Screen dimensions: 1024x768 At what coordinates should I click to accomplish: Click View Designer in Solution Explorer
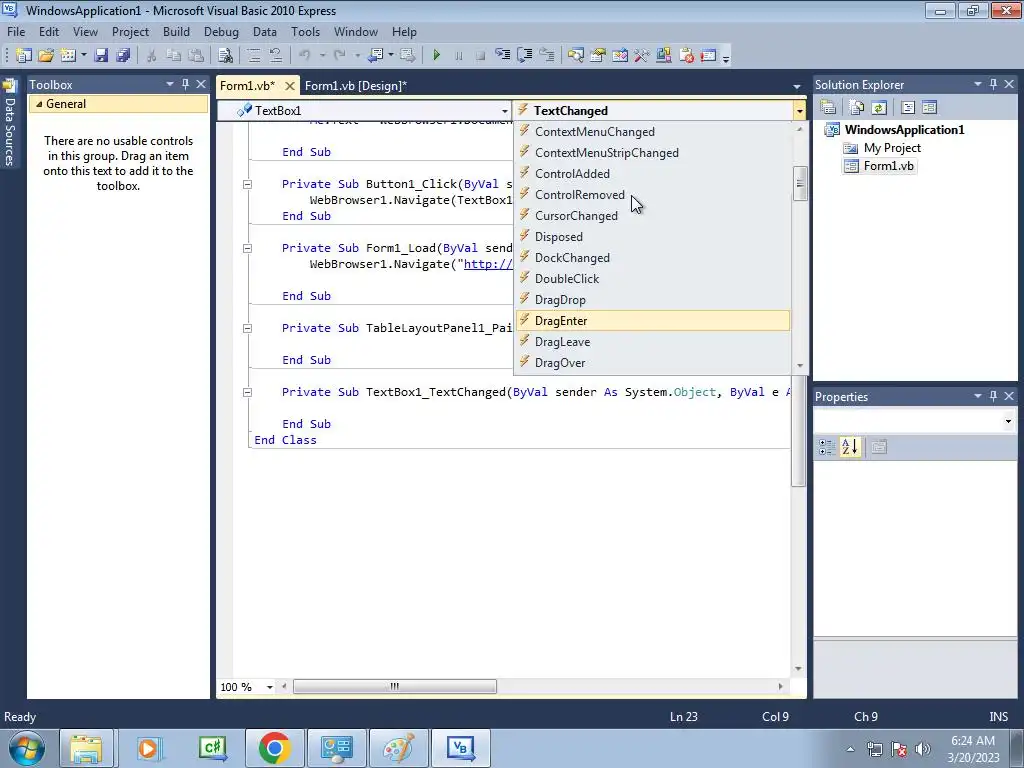(930, 107)
